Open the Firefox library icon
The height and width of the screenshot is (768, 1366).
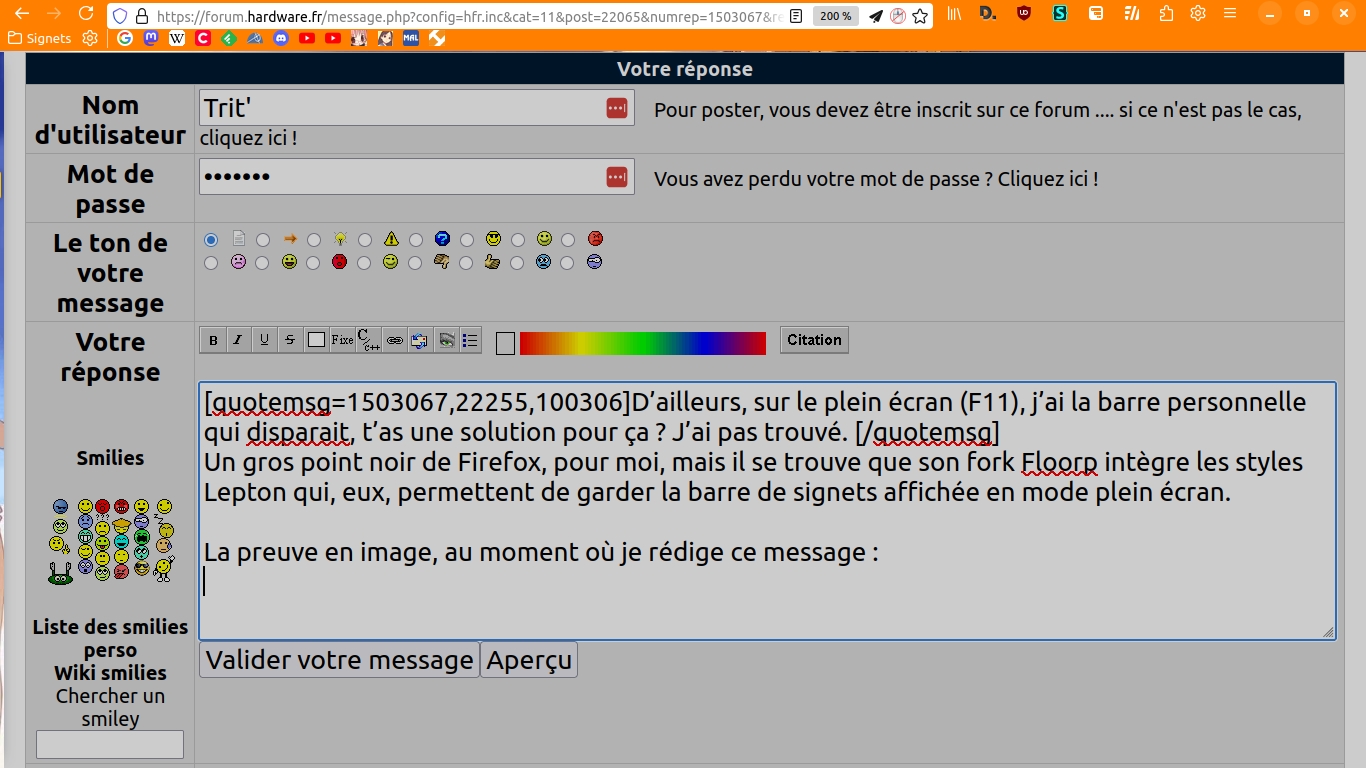point(955,15)
